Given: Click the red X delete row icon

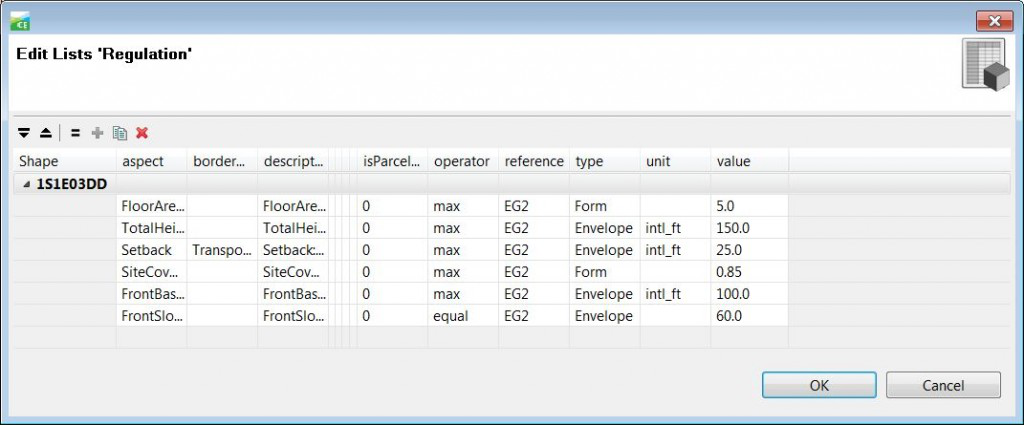Looking at the screenshot, I should point(142,133).
